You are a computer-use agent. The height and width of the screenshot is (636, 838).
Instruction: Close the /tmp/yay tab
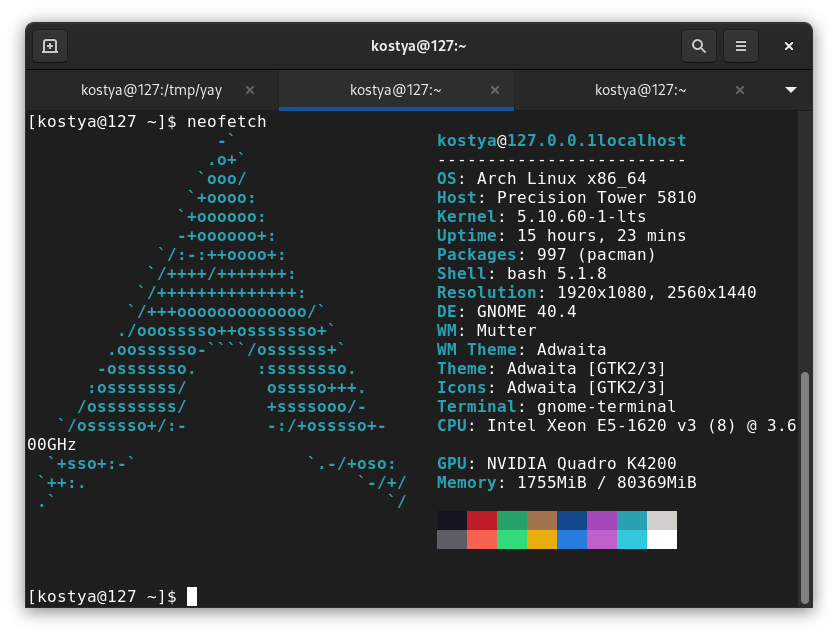pos(250,90)
